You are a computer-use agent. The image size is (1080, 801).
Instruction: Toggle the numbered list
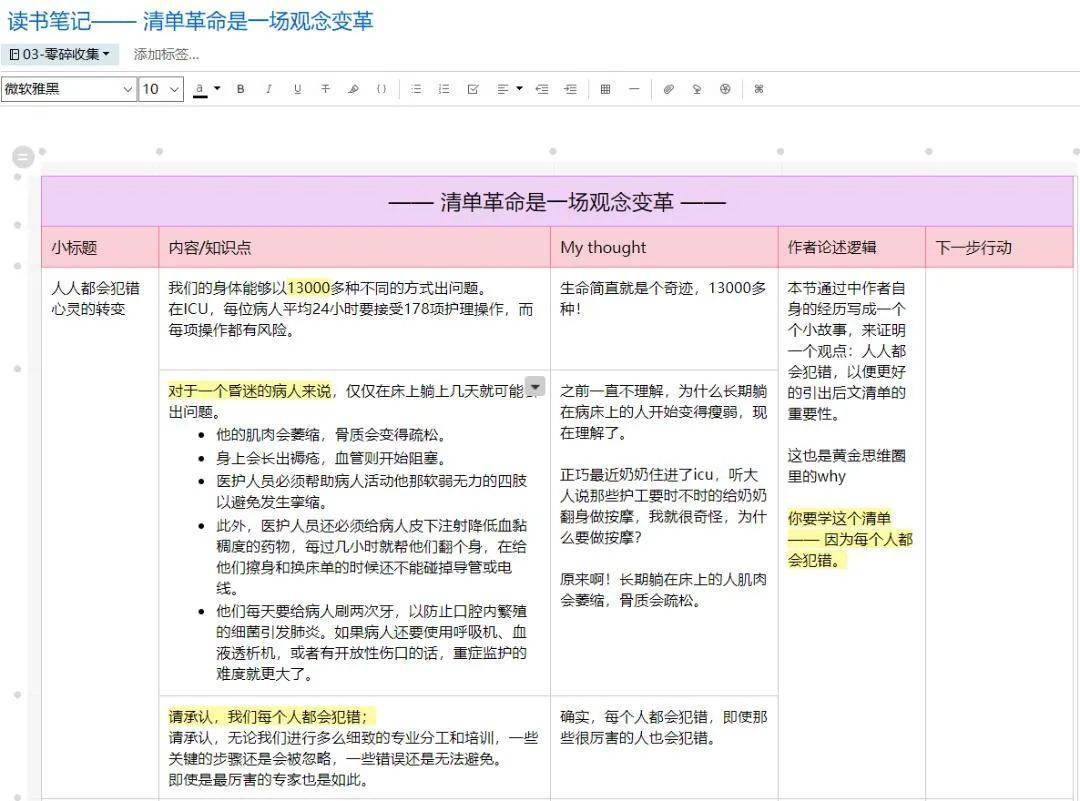[443, 89]
